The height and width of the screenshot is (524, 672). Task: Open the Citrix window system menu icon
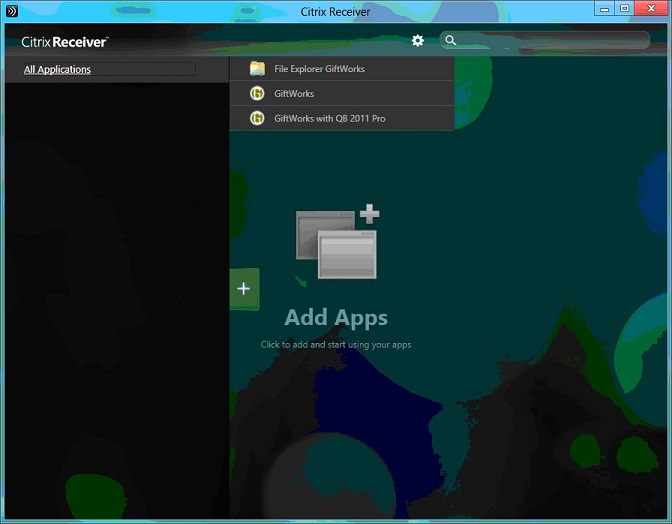point(12,11)
